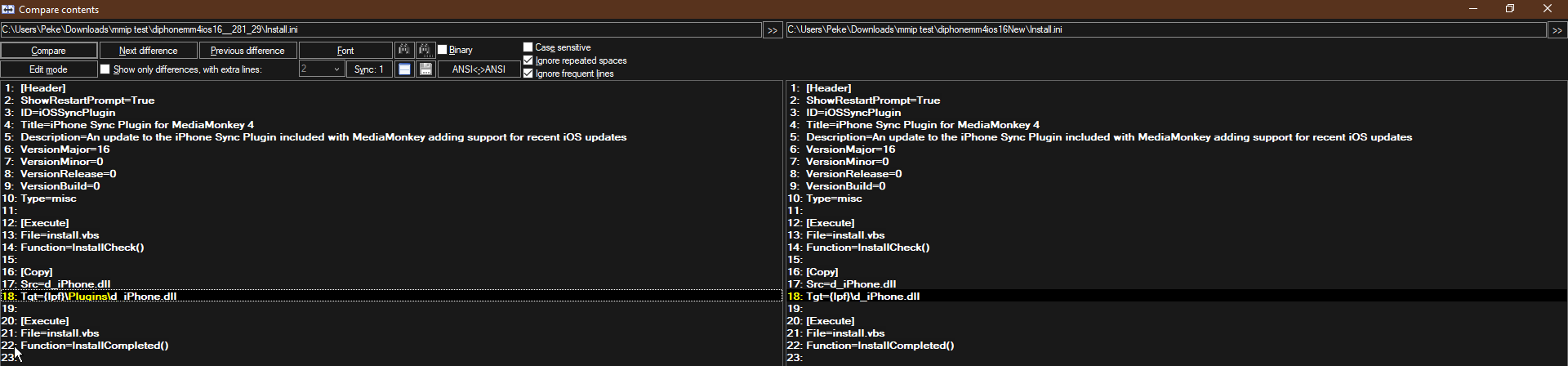The image size is (1568, 366).
Task: Disable Ignore frequent lines option
Action: click(x=528, y=74)
